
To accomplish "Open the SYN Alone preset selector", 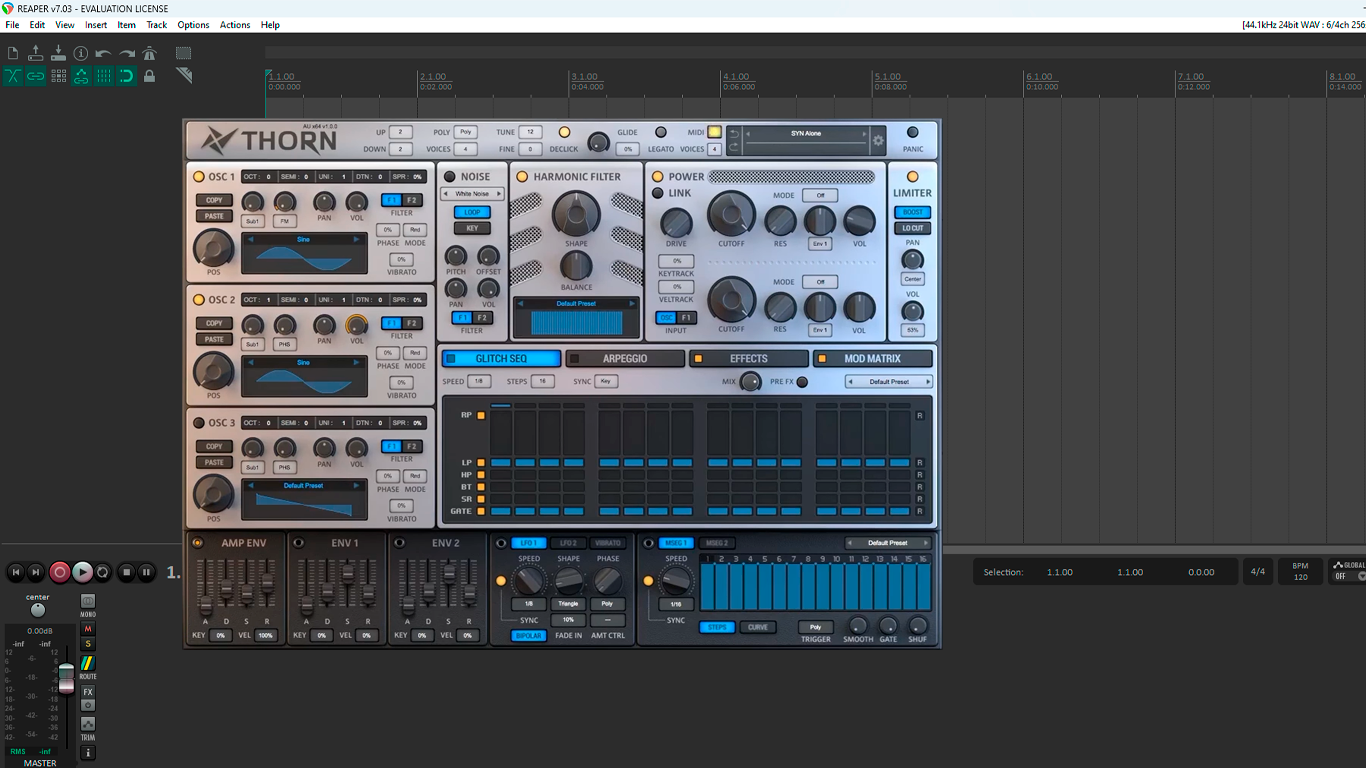I will (806, 133).
